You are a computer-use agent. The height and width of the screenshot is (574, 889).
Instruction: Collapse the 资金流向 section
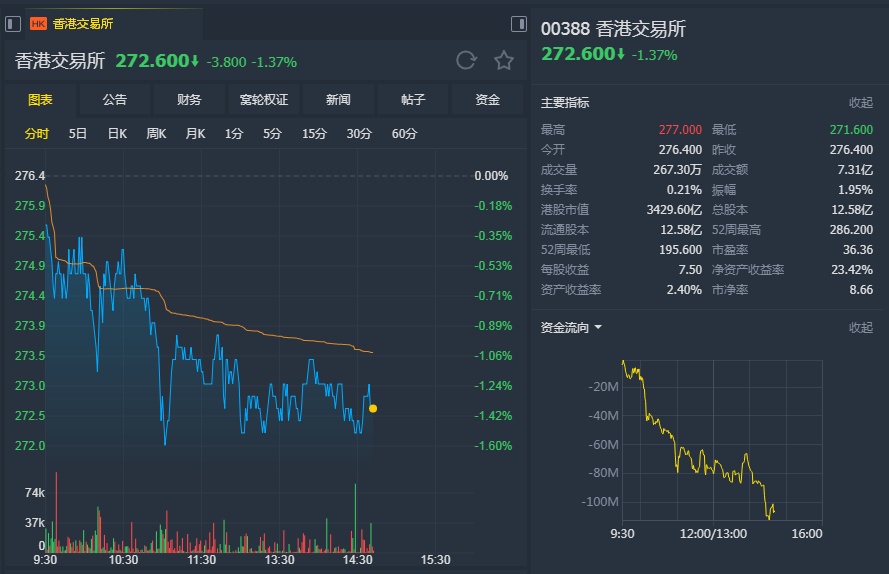pyautogui.click(x=860, y=328)
